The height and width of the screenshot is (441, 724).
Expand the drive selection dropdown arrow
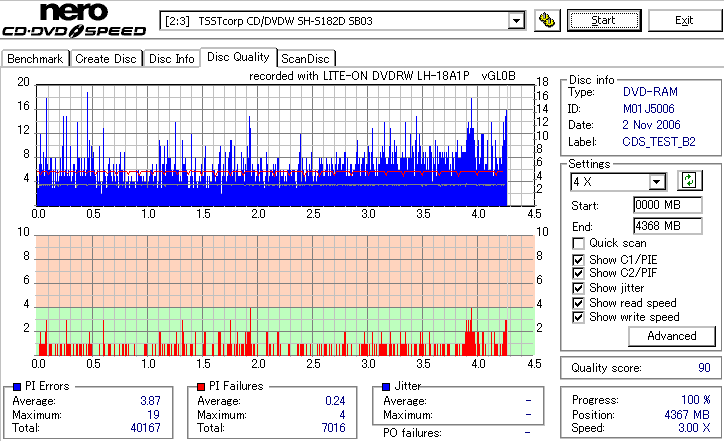[516, 21]
